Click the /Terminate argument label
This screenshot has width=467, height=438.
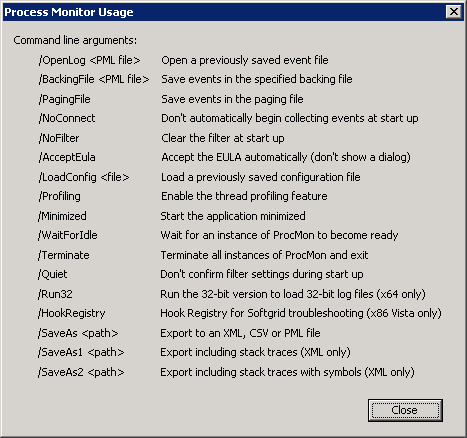(x=63, y=255)
